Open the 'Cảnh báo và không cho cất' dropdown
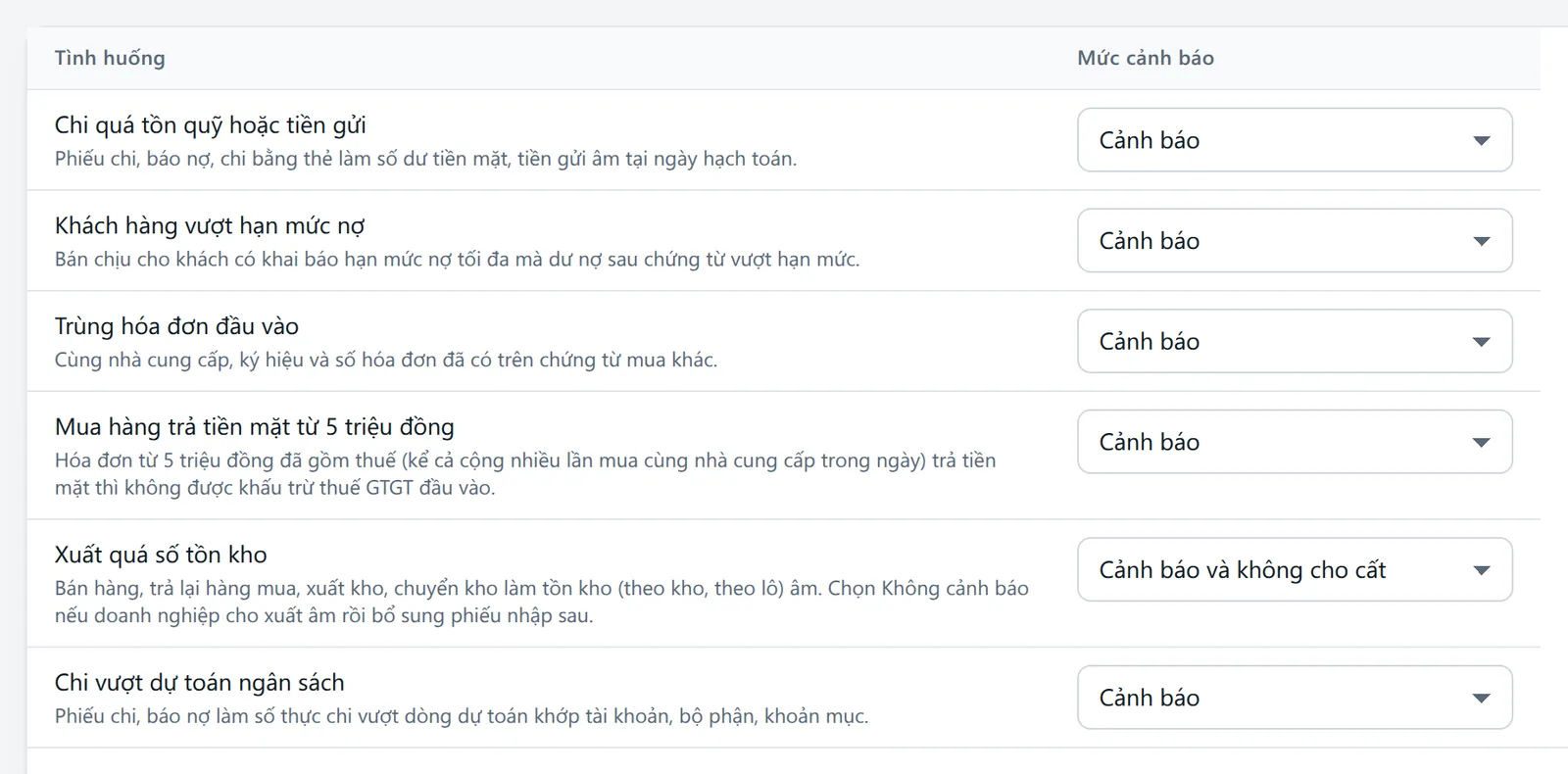 coord(1295,570)
